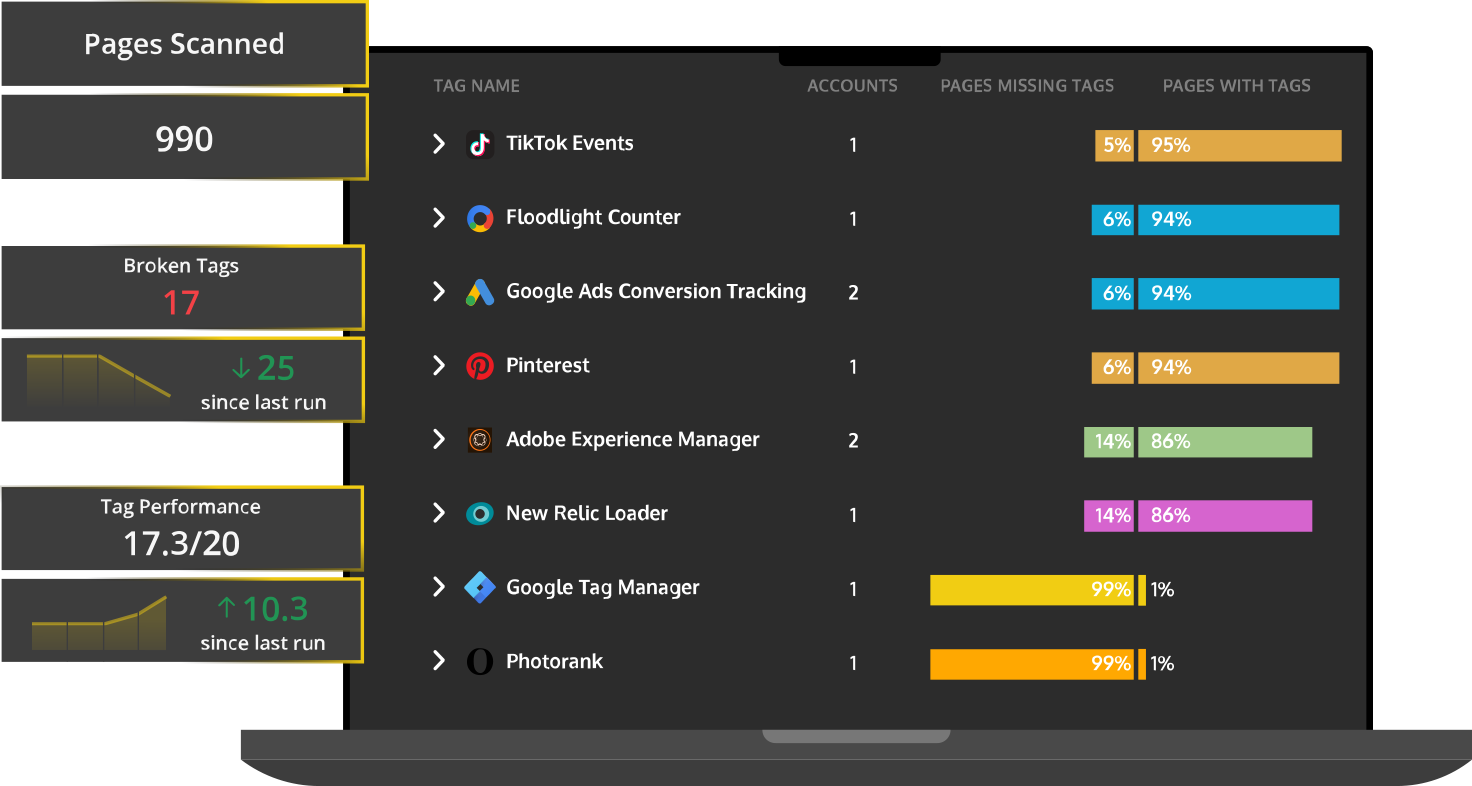1472x786 pixels.
Task: Click TikTok Events 5% missing tags bar
Action: (x=1114, y=146)
